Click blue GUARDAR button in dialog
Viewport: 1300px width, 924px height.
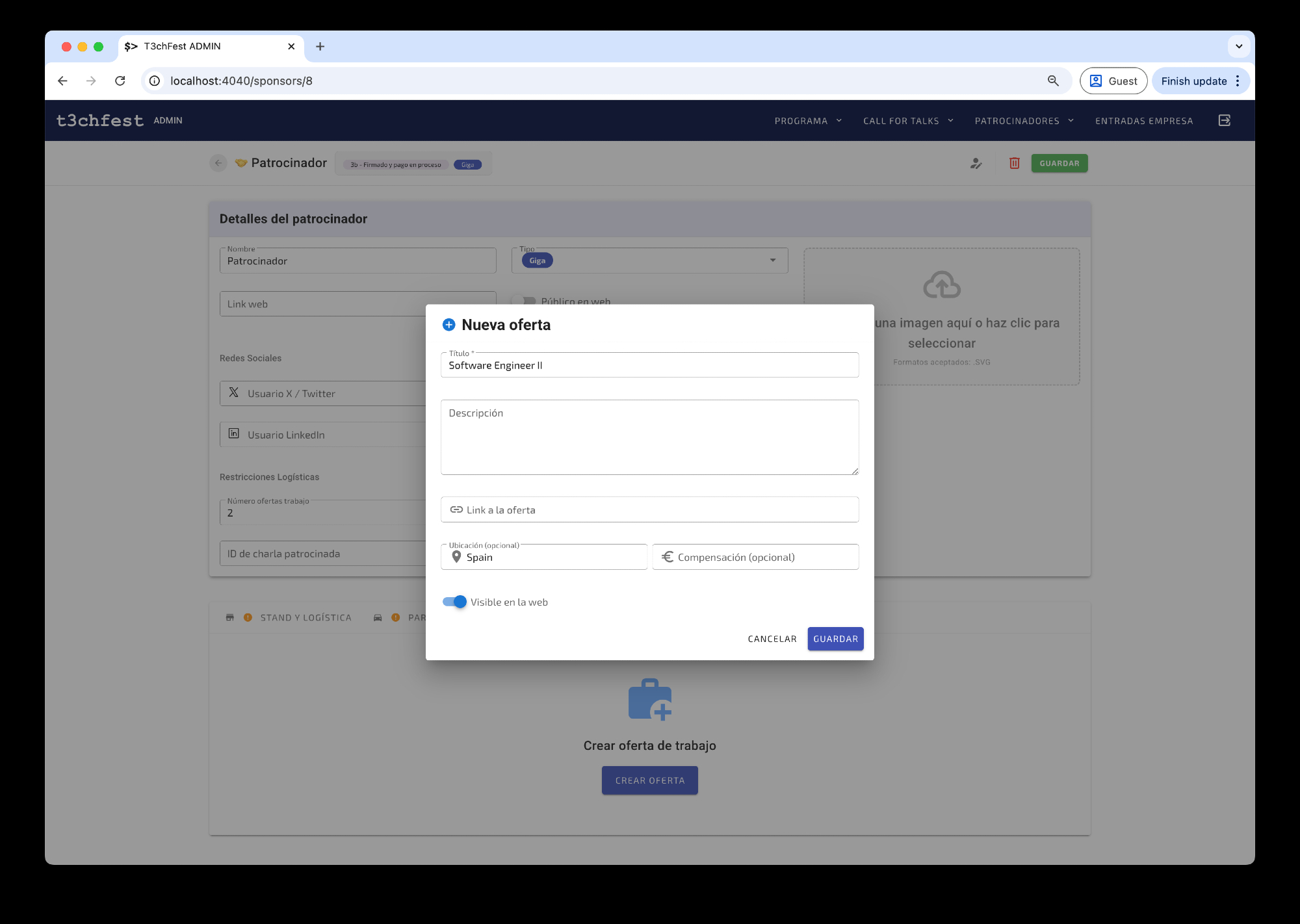pos(835,639)
